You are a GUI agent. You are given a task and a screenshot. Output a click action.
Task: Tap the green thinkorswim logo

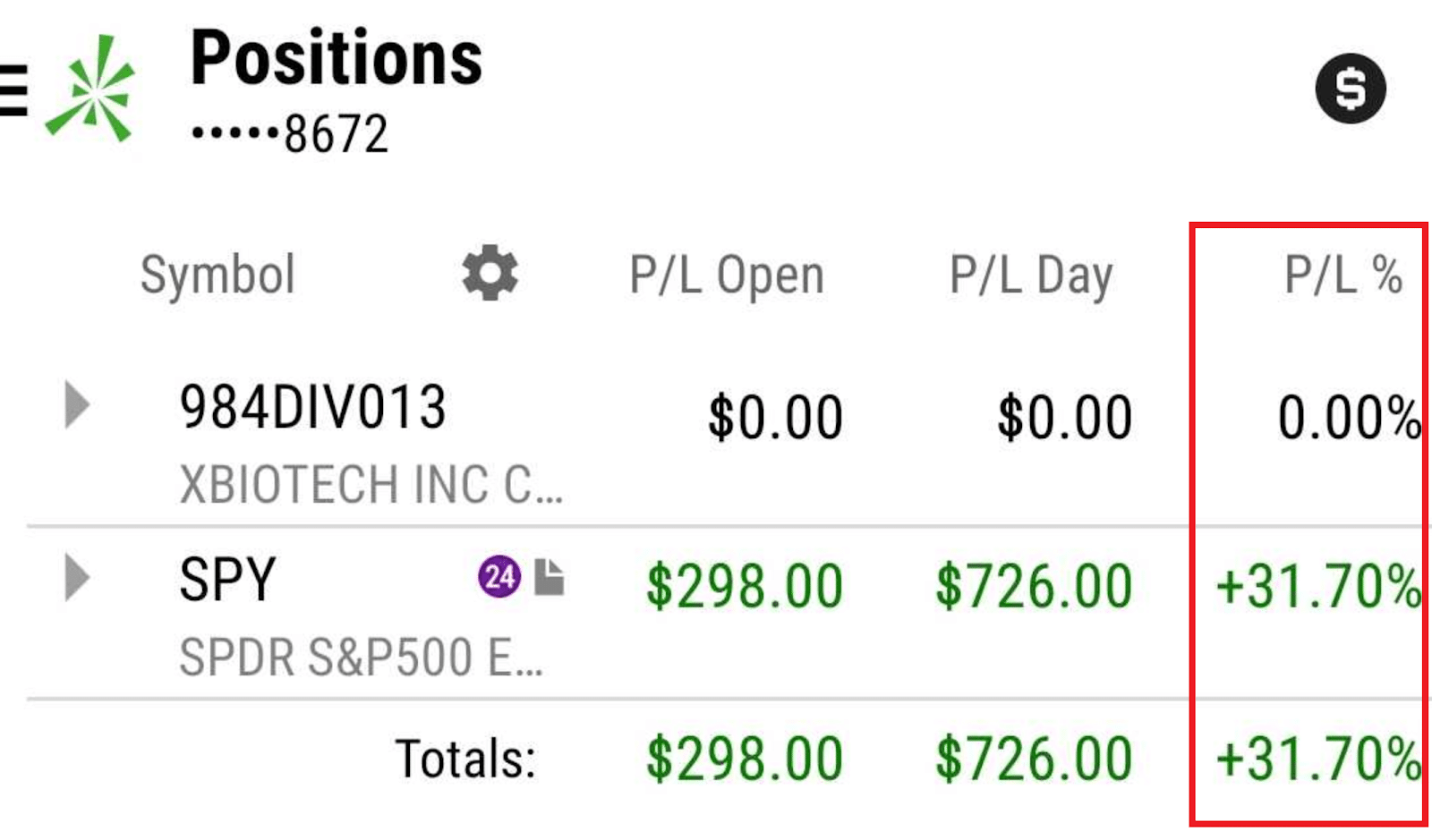coord(91,88)
